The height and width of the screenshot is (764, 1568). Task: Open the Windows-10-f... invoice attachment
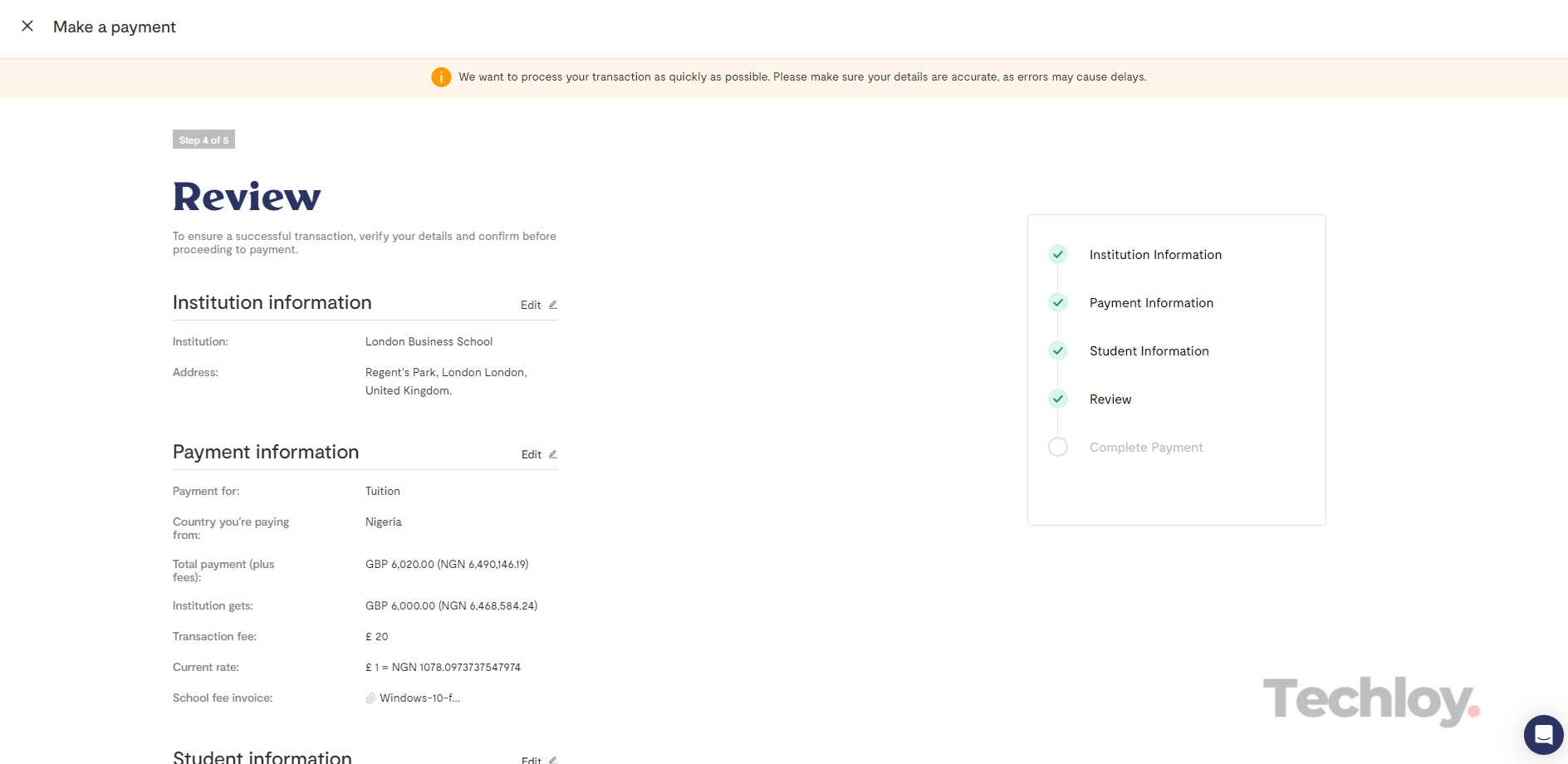419,698
